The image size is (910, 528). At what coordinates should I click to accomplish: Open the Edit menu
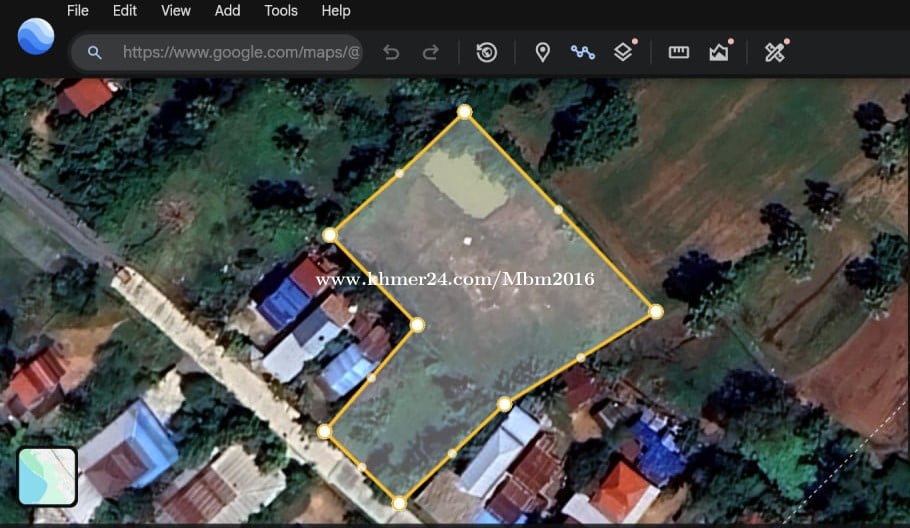pos(125,11)
